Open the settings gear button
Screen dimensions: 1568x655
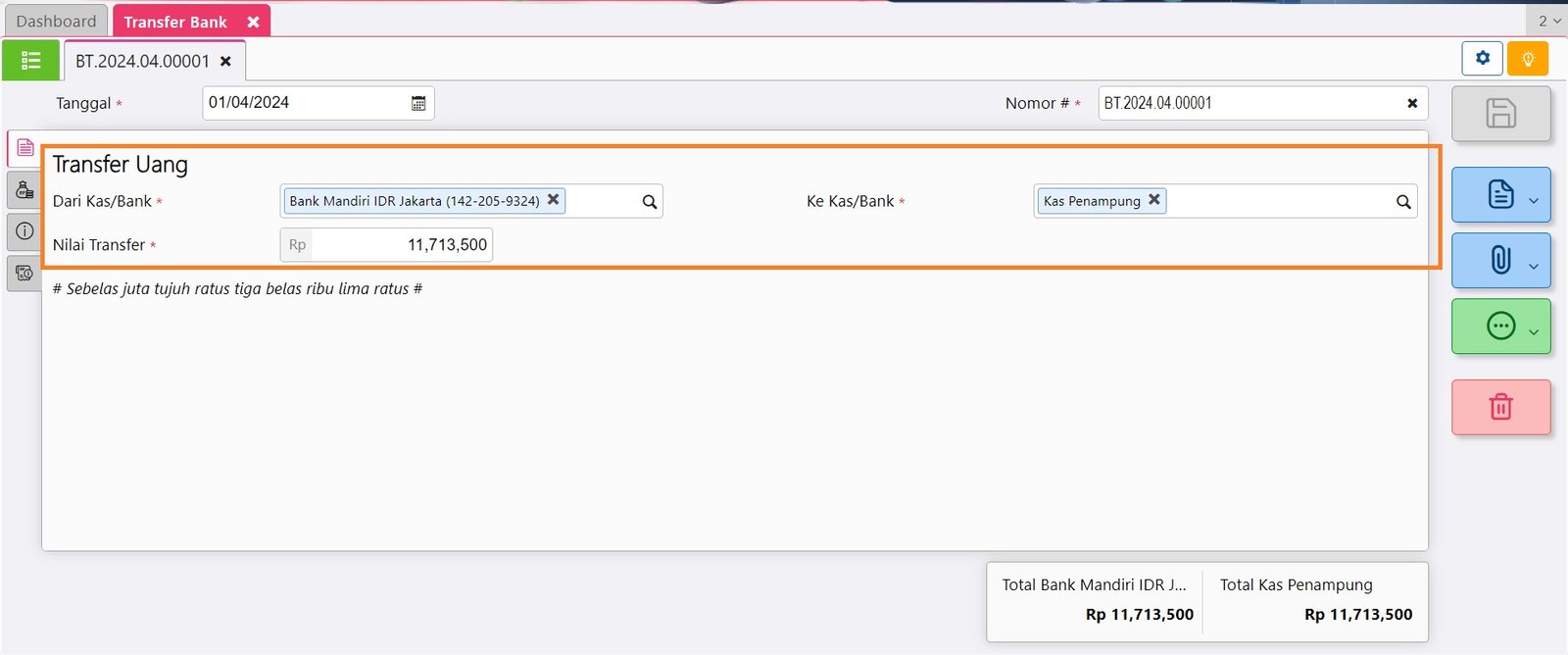1482,58
